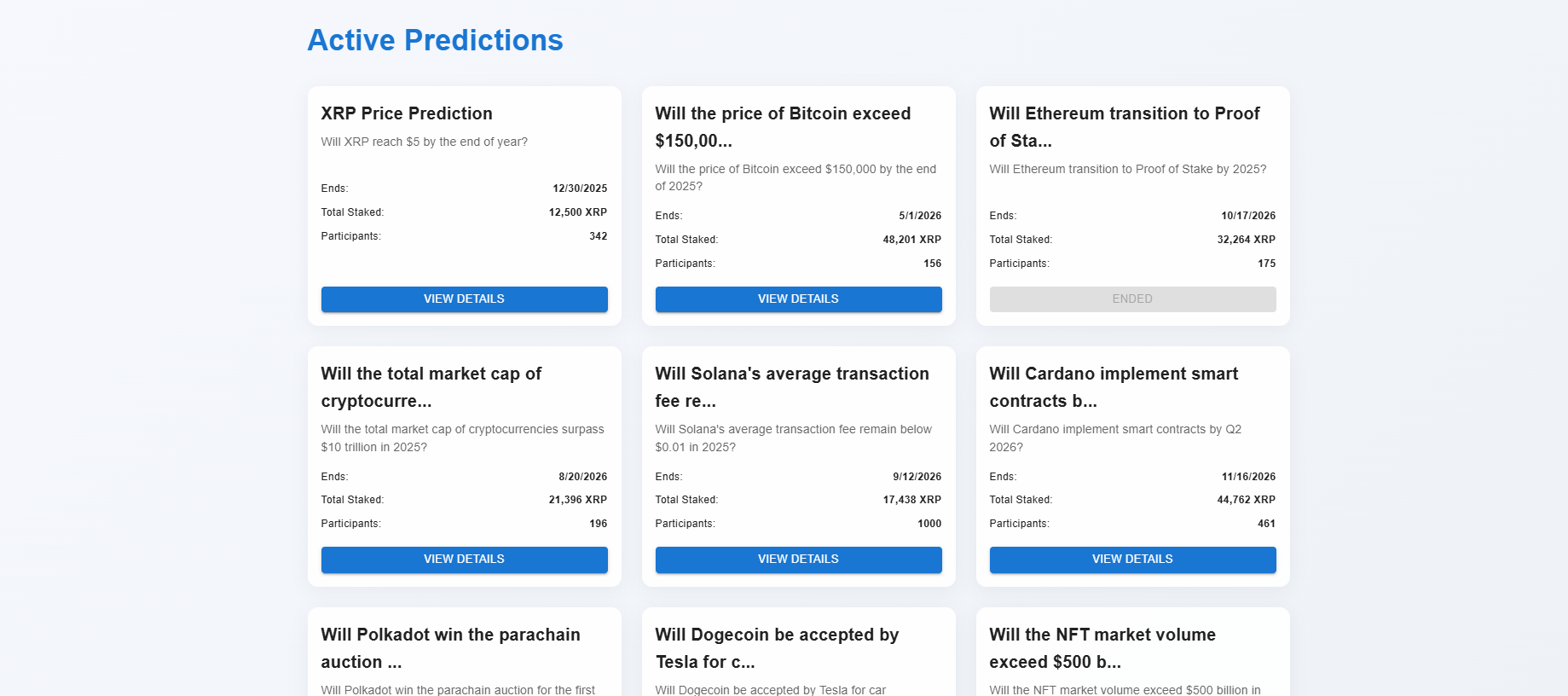View details for Cardano smart contracts prediction
This screenshot has width=1568, height=696.
[x=1132, y=560]
